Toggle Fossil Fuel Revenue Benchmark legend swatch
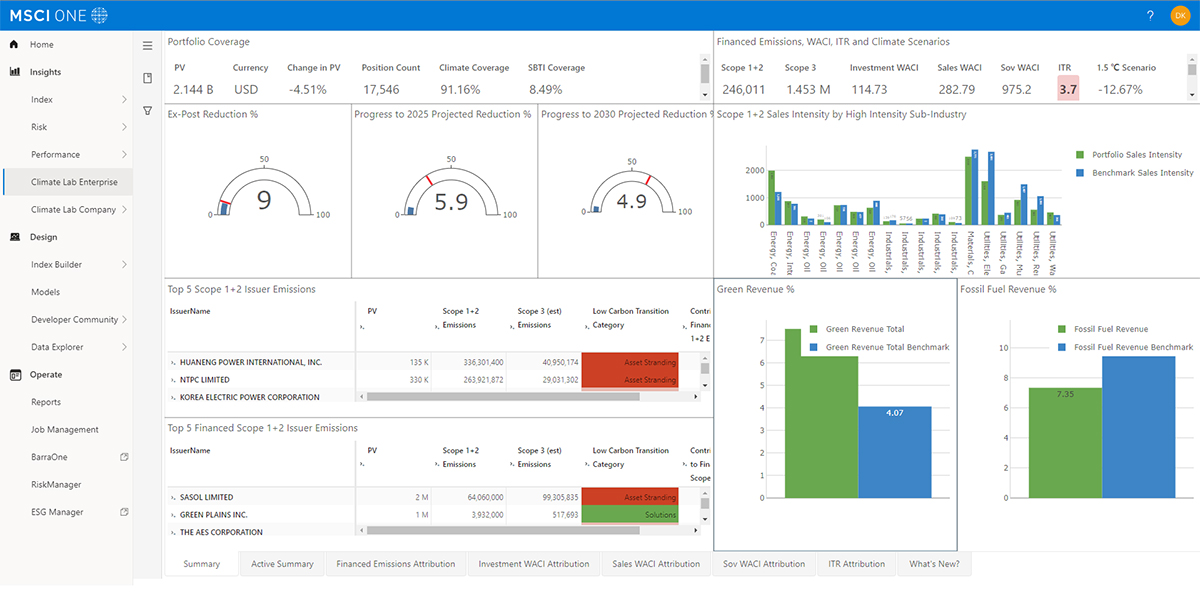The image size is (1200, 600). 1063,347
